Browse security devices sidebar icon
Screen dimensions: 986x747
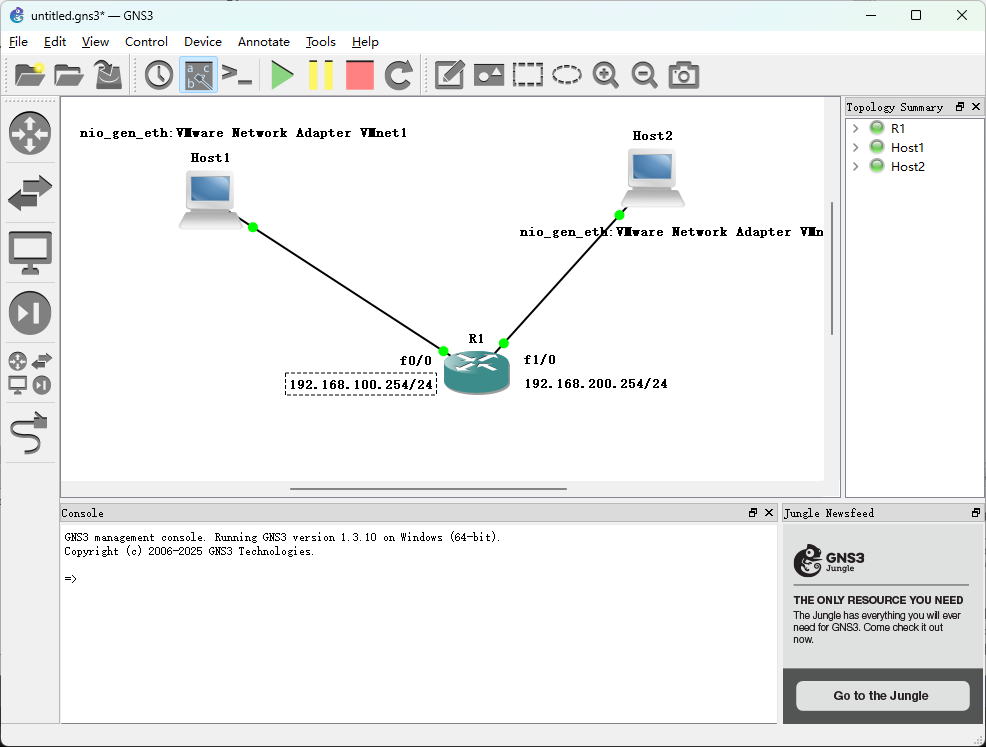[30, 313]
